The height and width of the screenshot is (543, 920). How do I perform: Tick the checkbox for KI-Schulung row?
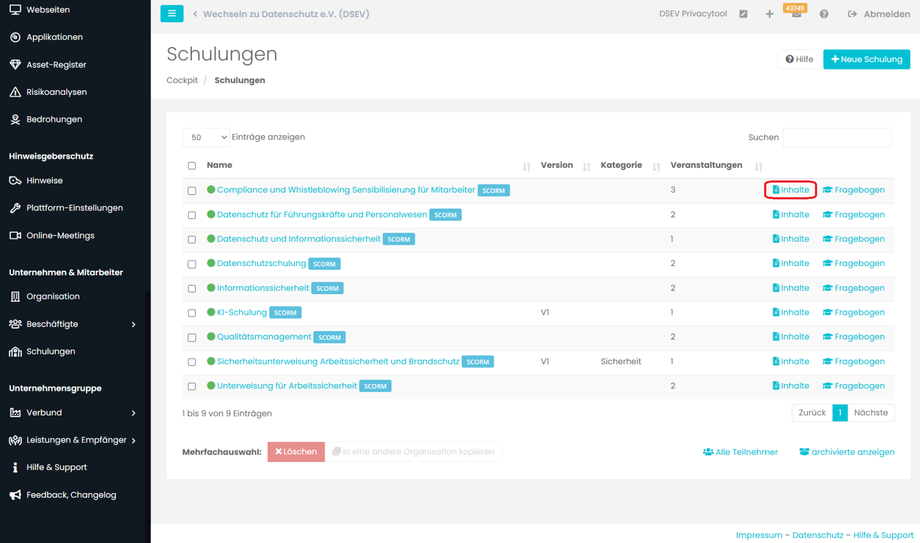coord(192,313)
